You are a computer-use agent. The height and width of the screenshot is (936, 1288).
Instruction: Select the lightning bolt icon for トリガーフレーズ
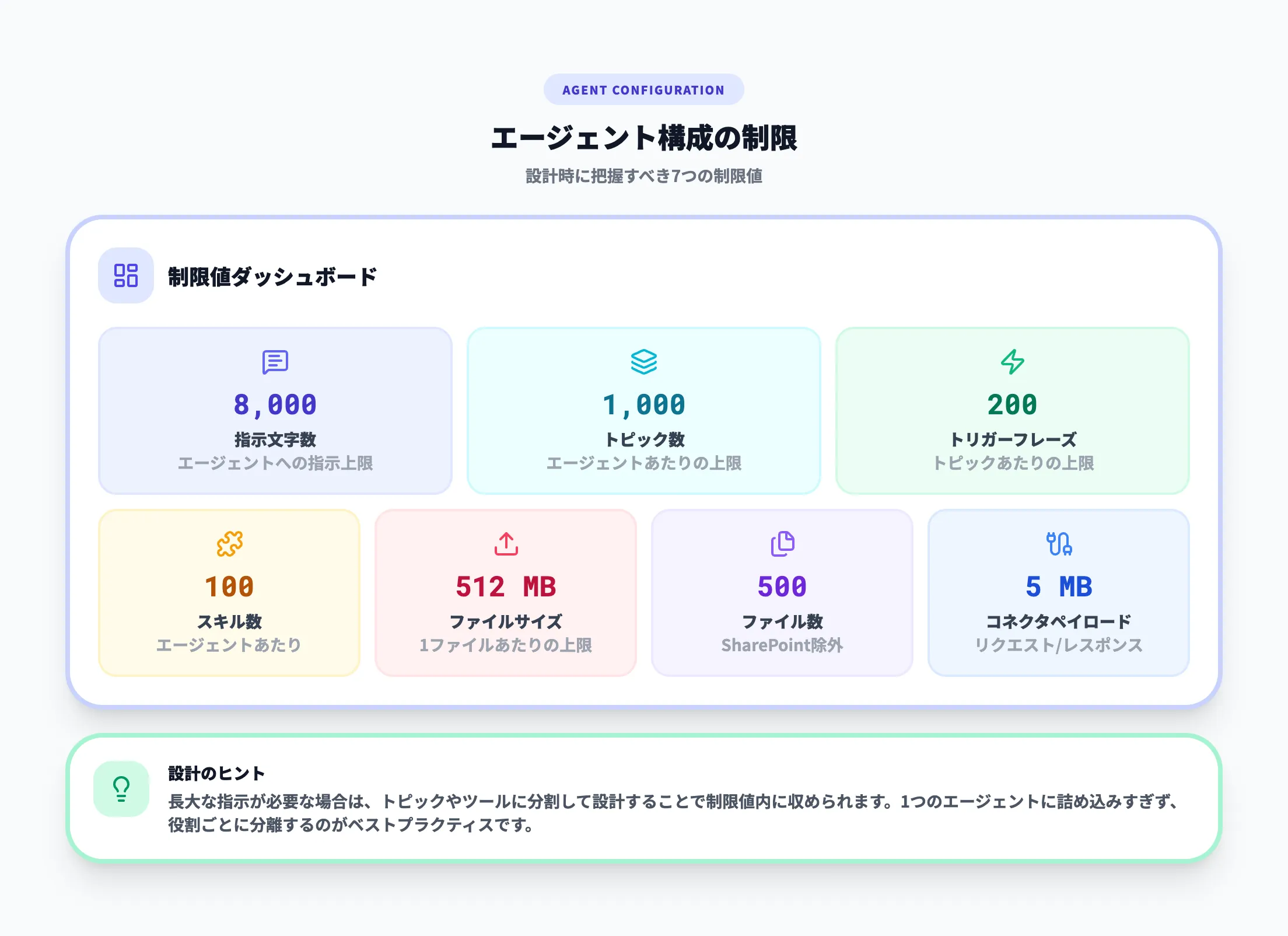(1013, 361)
